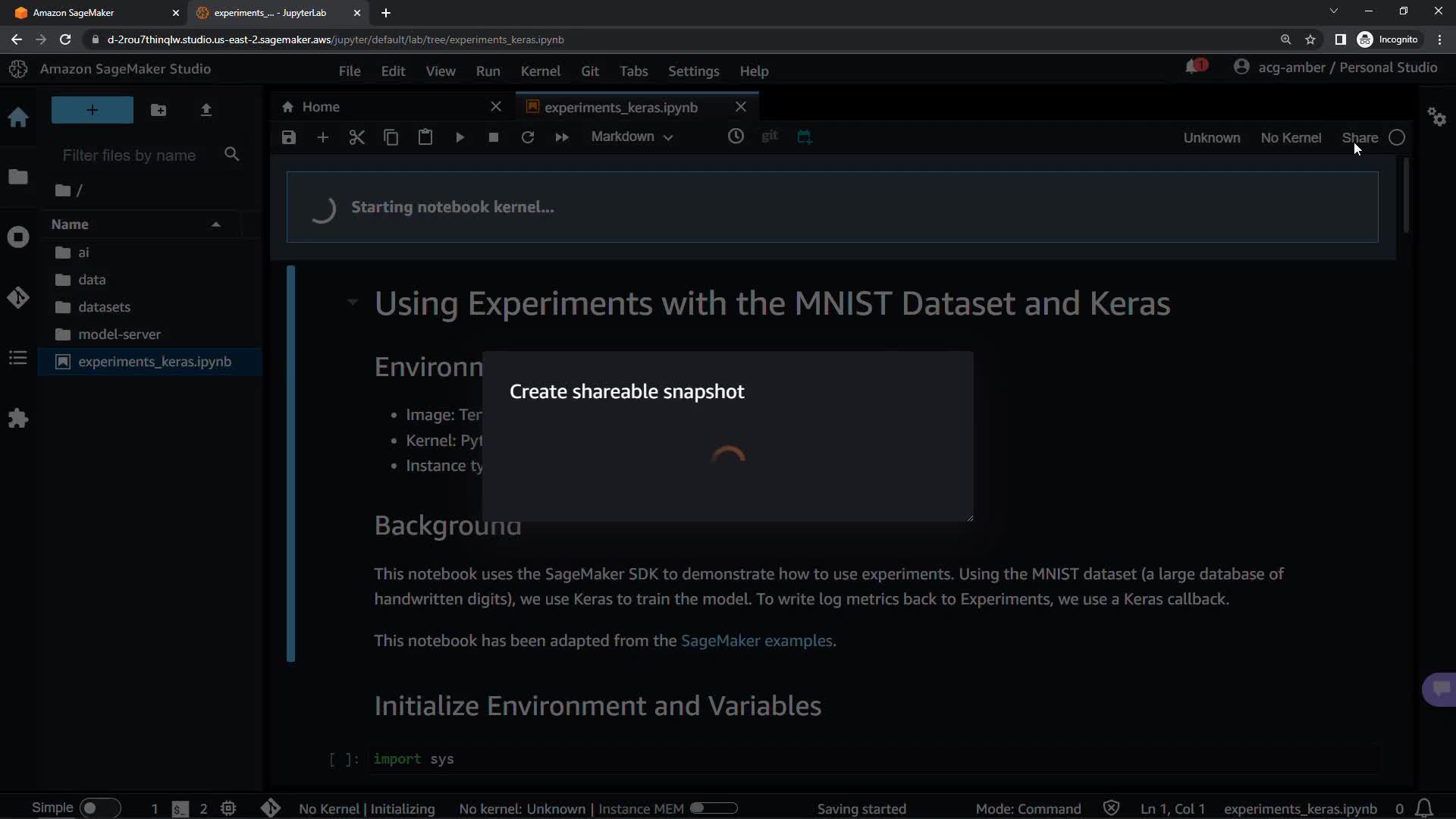Image resolution: width=1456 pixels, height=819 pixels.
Task: Collapse the Using Experiments heading section
Action: click(353, 303)
